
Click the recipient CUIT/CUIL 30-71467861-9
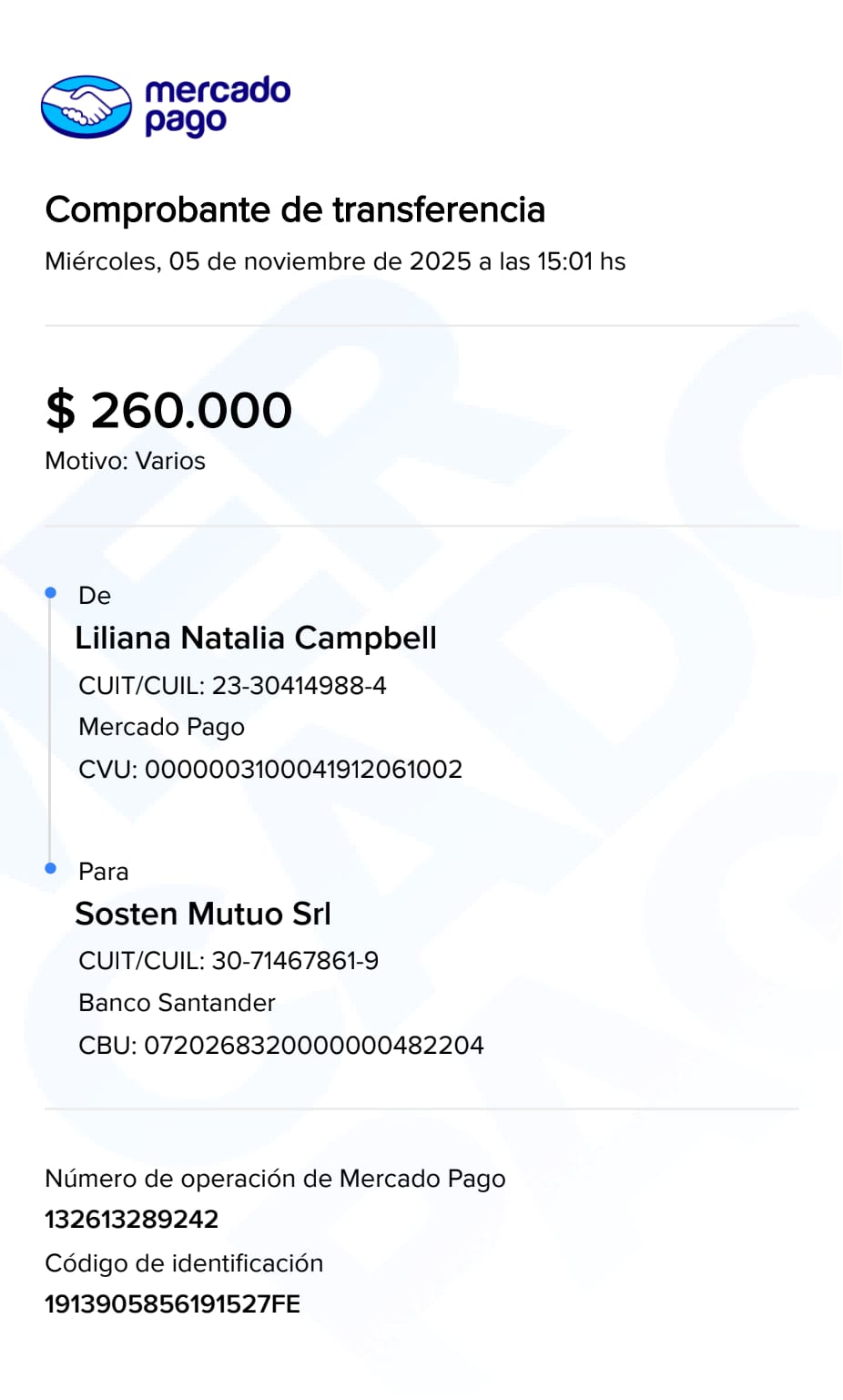point(229,961)
